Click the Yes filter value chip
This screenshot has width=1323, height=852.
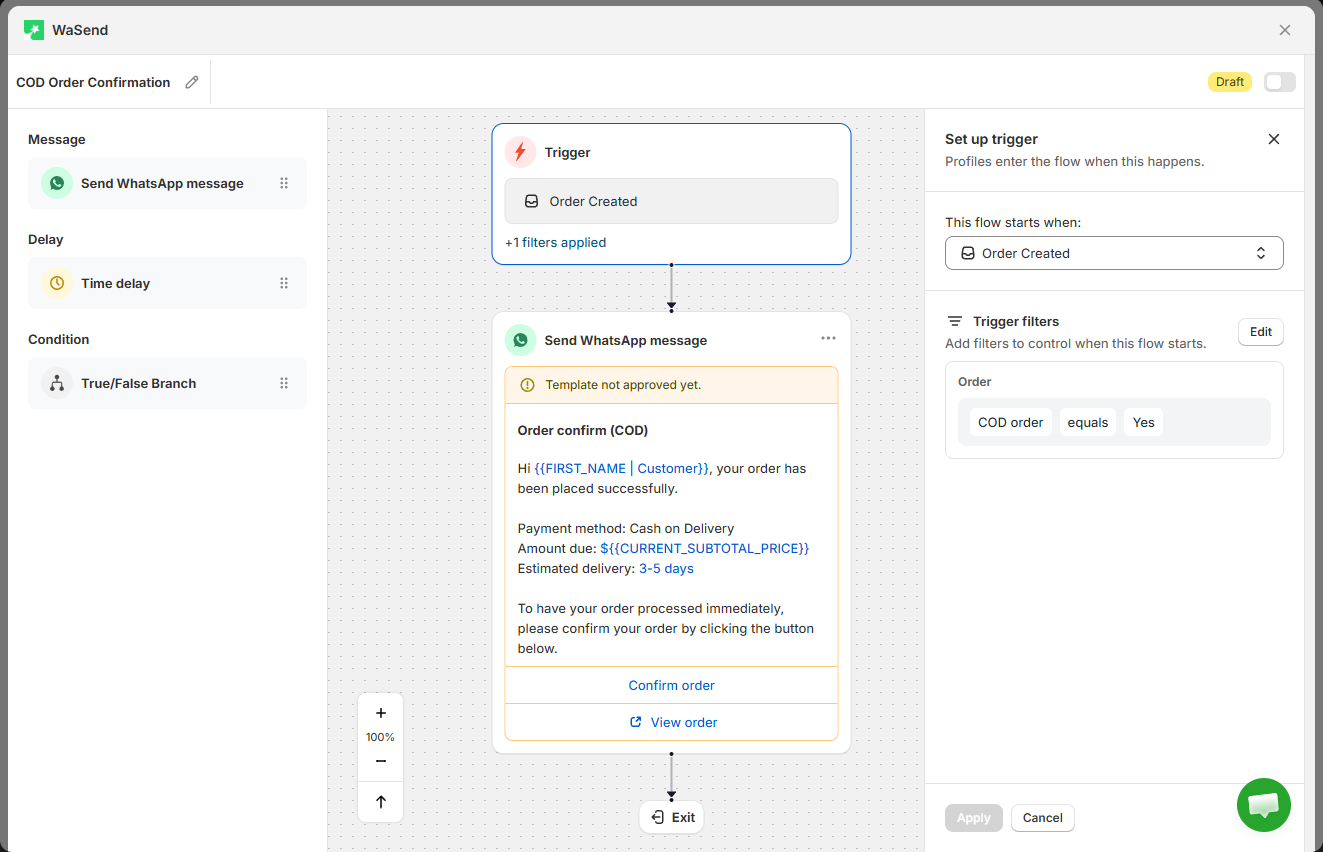(1143, 422)
